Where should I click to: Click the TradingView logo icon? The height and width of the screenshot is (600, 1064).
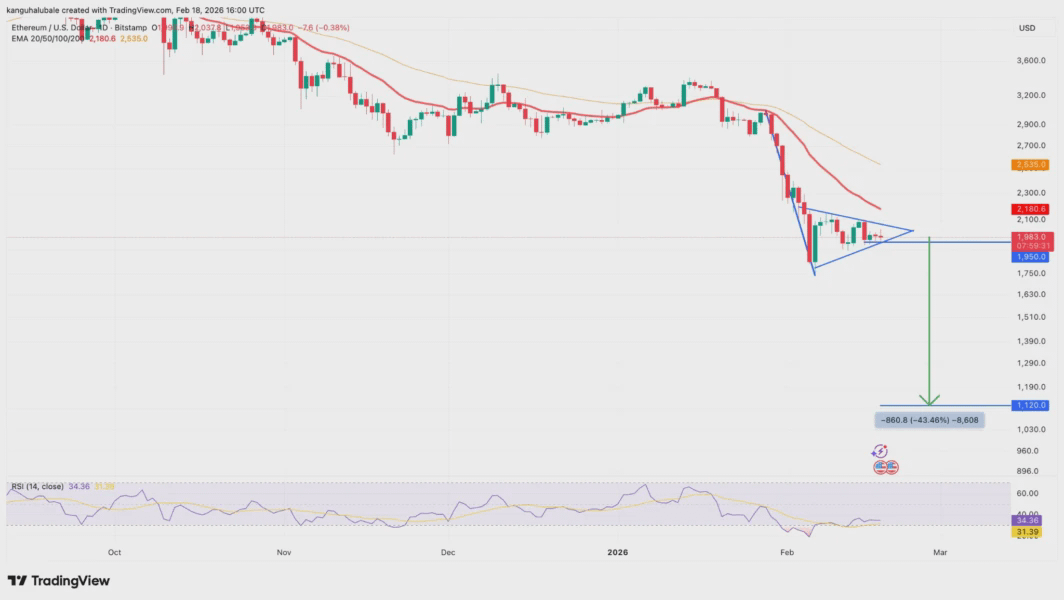(x=17, y=581)
